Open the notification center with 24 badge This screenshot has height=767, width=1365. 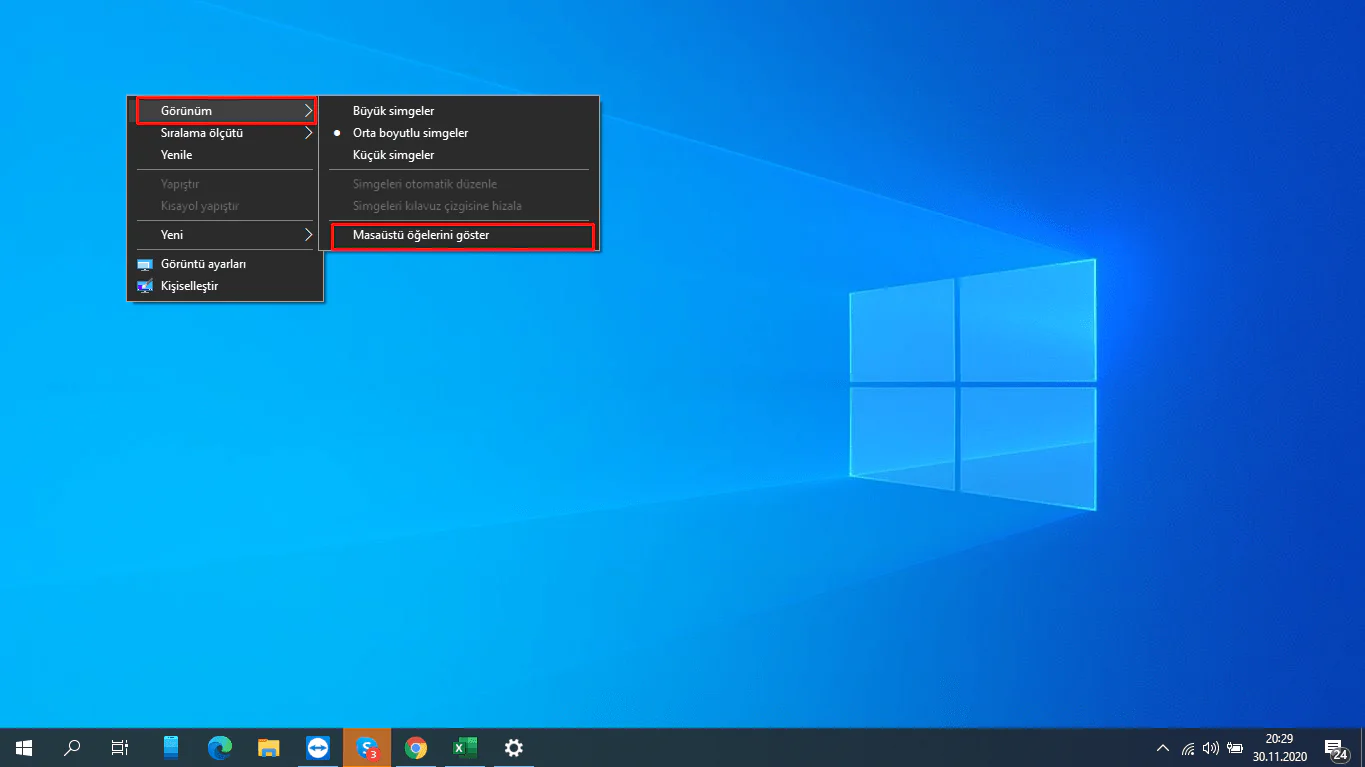1334,748
